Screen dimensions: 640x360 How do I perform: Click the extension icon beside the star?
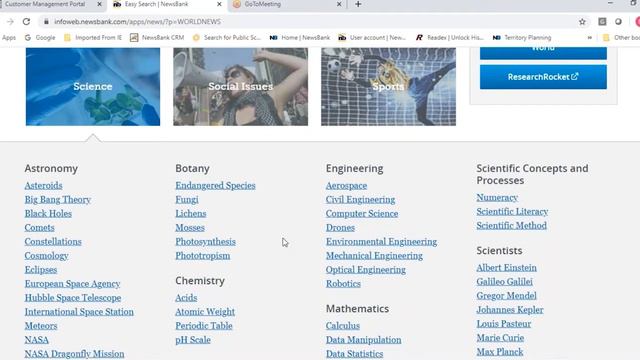click(x=602, y=22)
